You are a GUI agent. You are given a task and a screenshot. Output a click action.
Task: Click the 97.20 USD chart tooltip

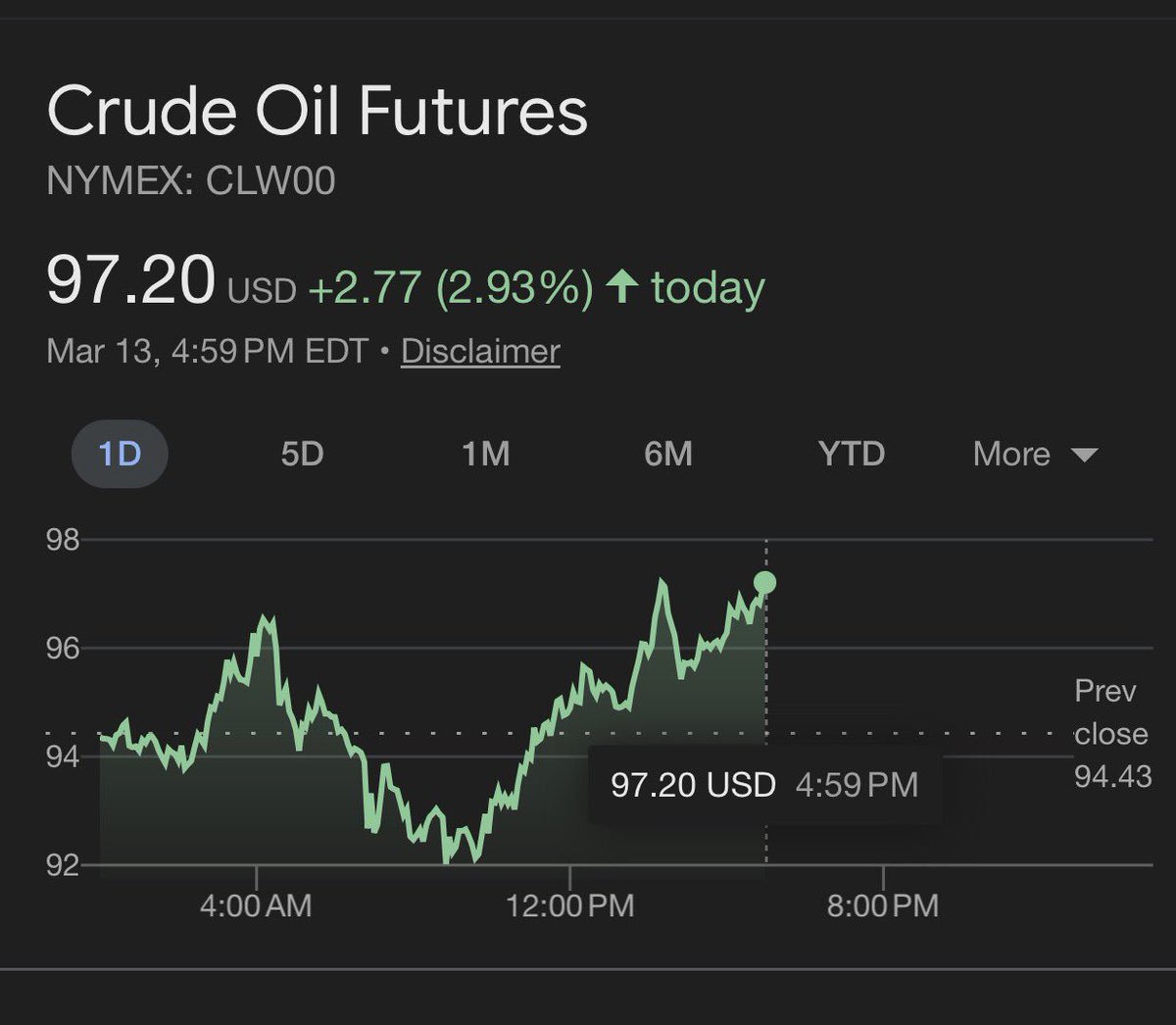764,785
